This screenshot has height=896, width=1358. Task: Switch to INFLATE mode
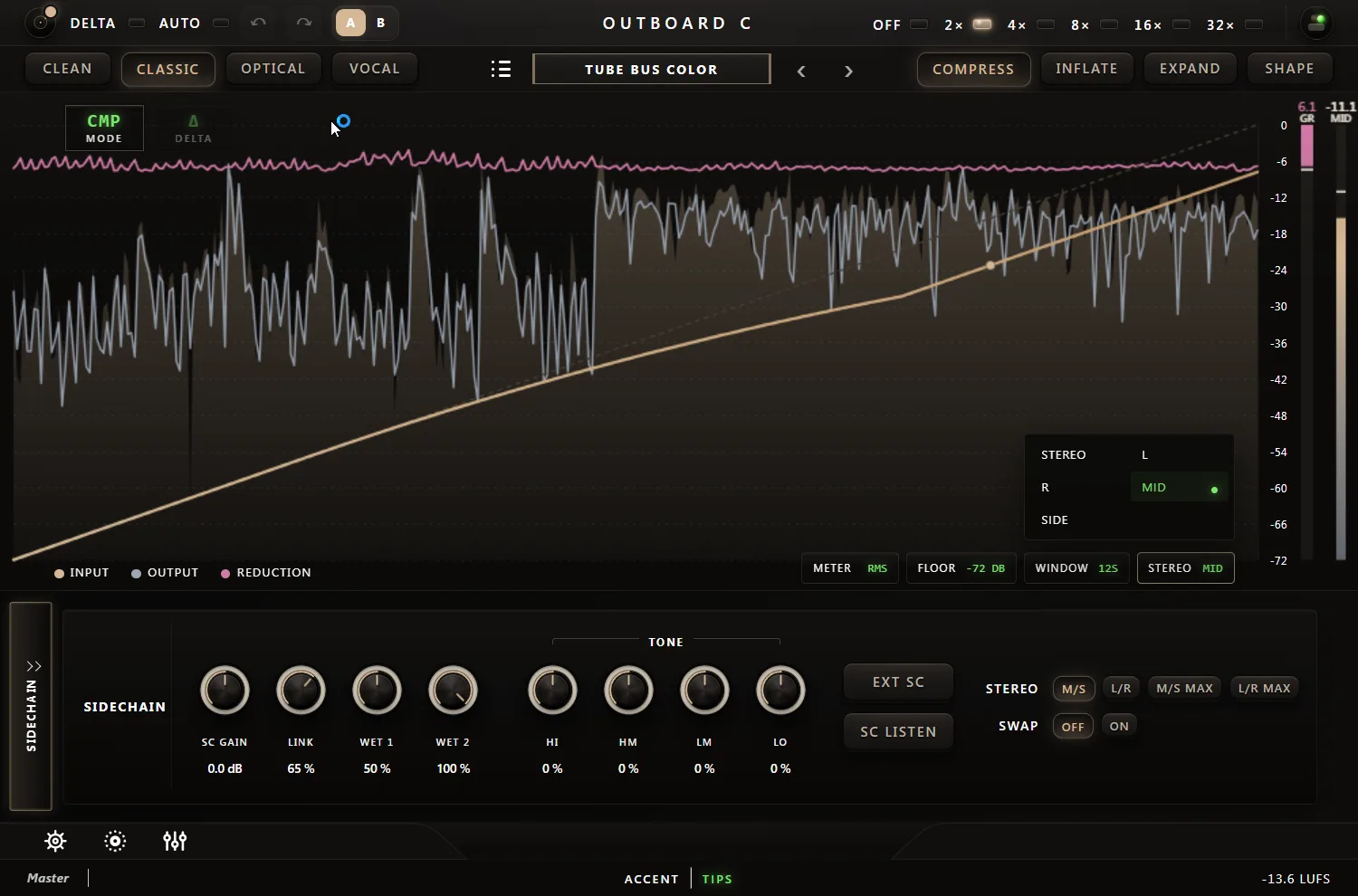click(1086, 69)
